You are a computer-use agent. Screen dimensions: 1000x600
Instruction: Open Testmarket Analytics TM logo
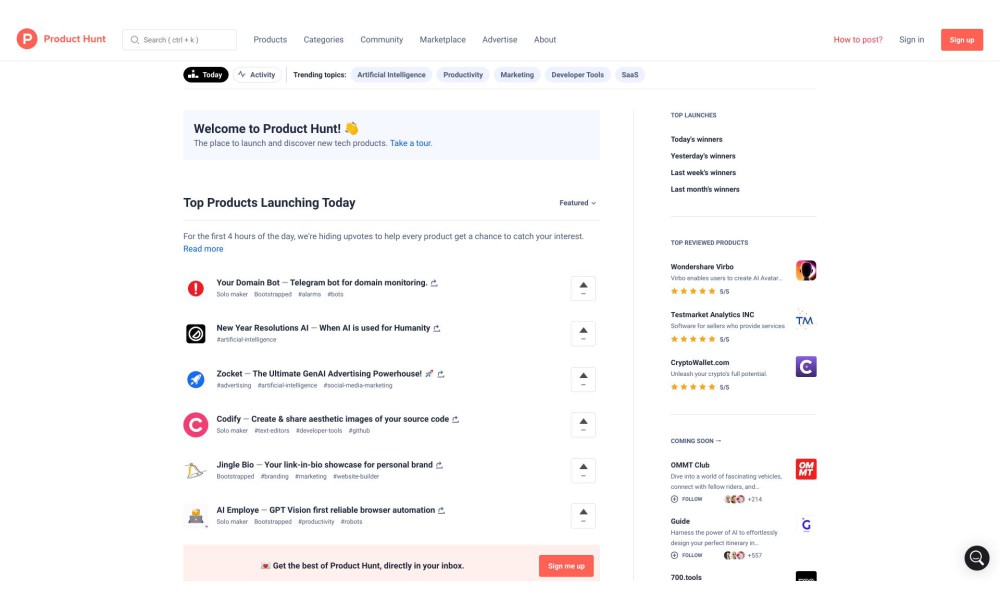coord(806,319)
